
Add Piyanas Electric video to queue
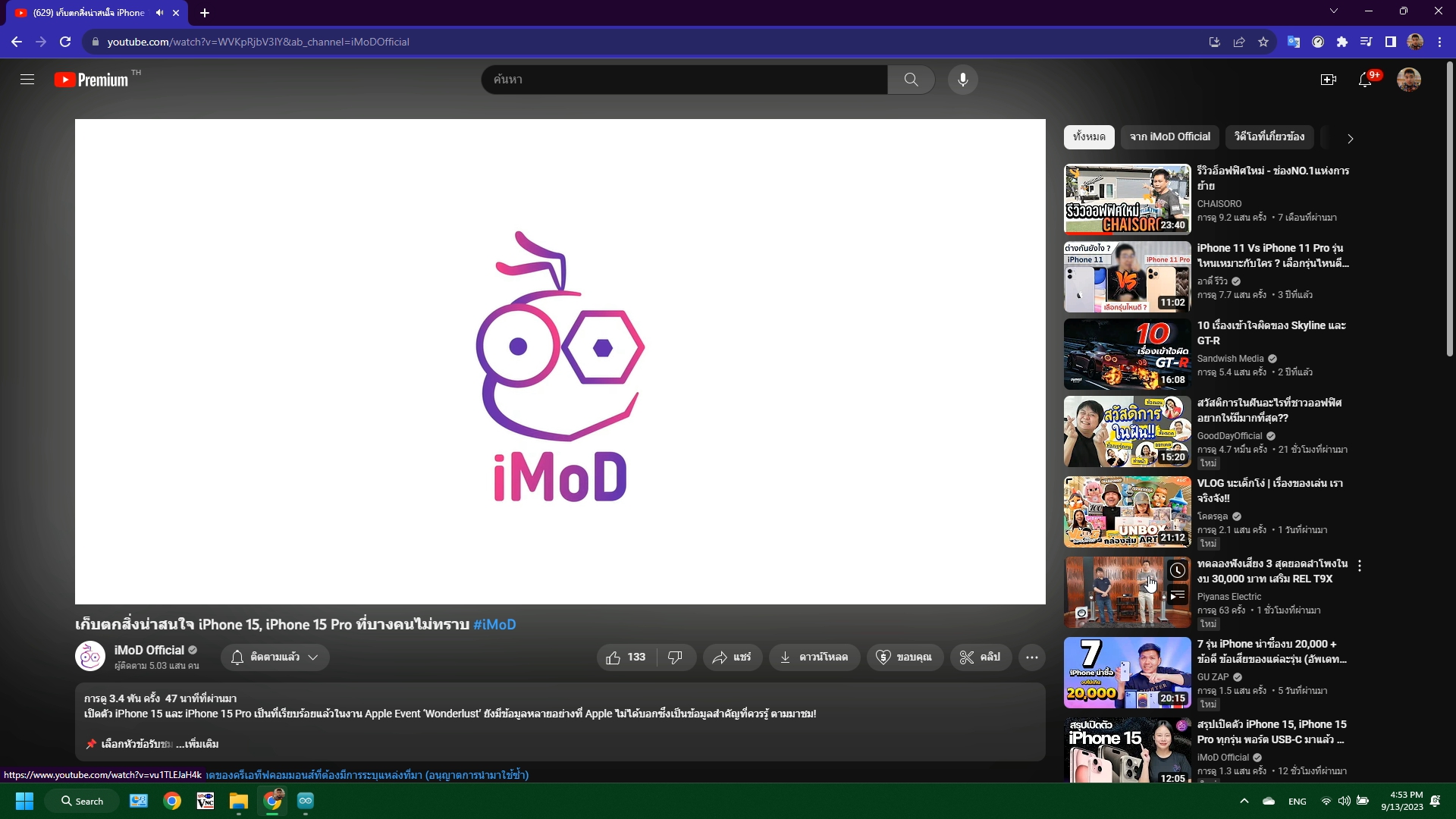pyautogui.click(x=1177, y=596)
